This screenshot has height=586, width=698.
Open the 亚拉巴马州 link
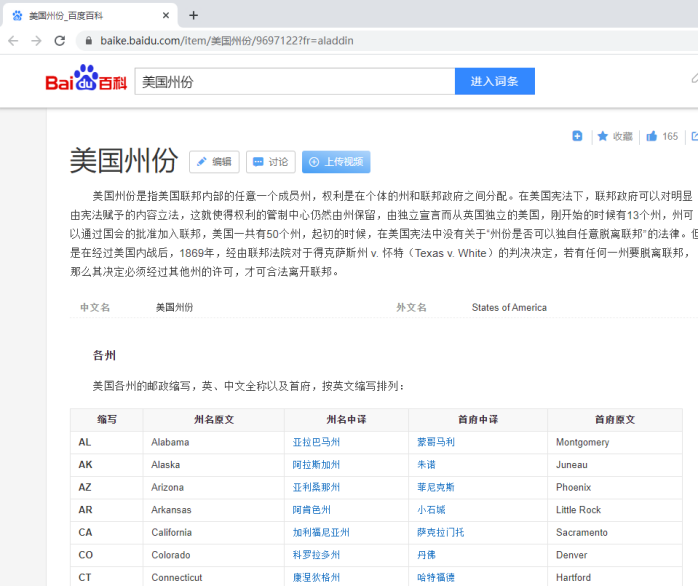316,442
